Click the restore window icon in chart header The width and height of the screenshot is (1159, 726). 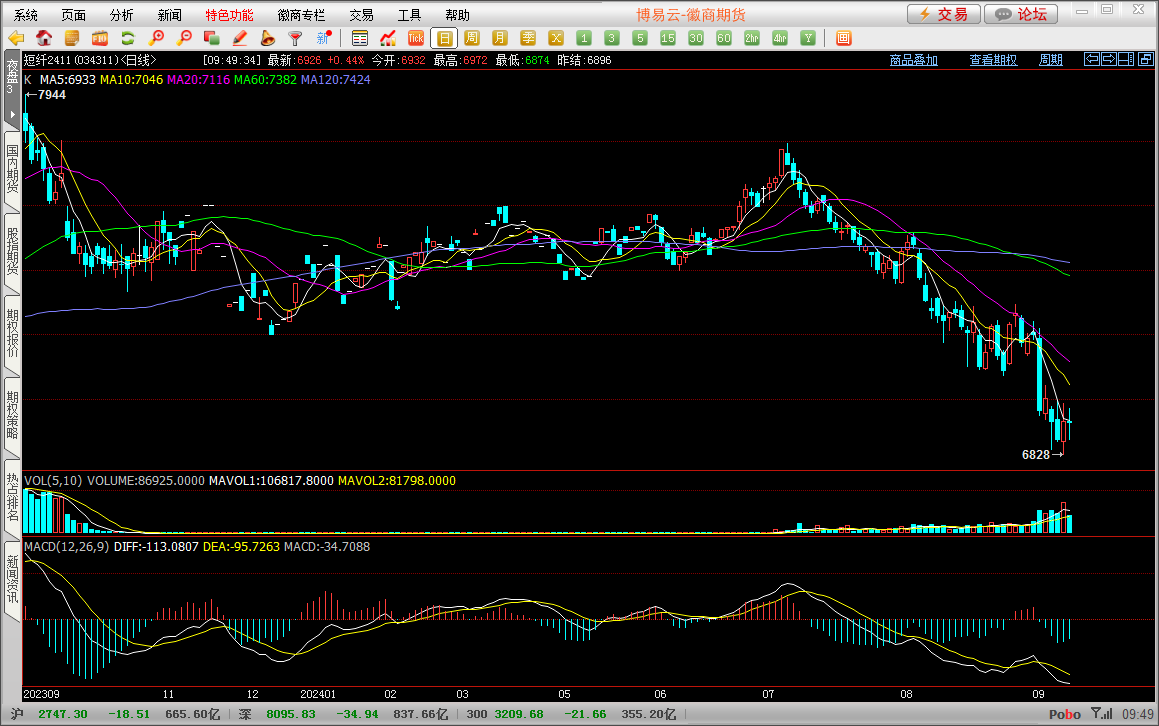pos(1146,59)
